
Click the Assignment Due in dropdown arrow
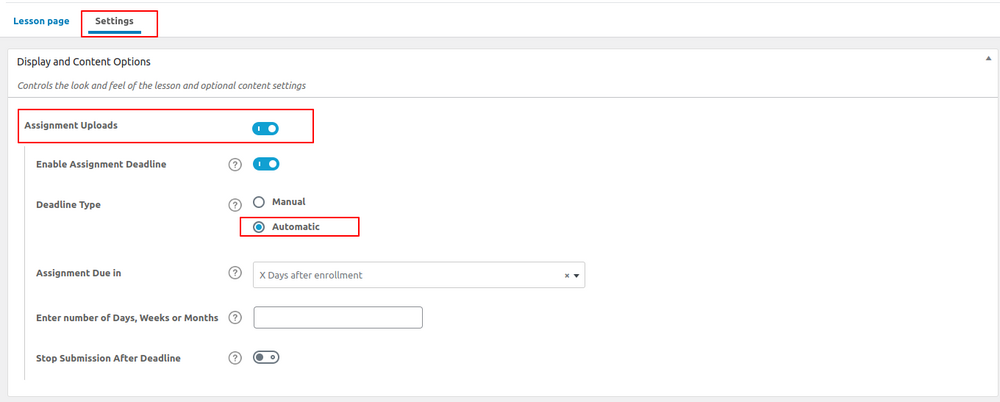(577, 275)
